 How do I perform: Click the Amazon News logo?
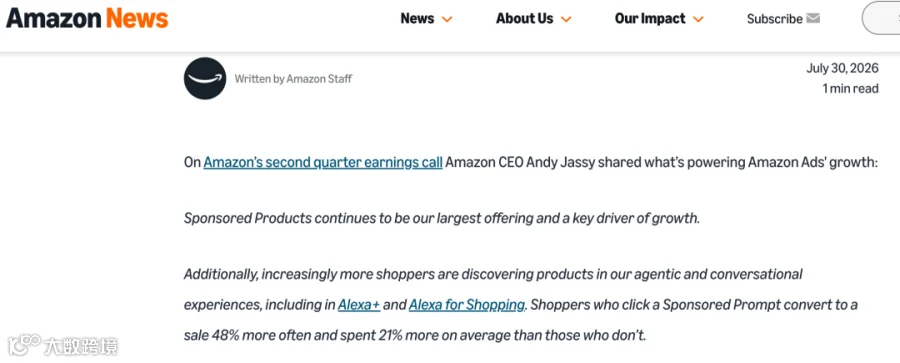(x=87, y=18)
